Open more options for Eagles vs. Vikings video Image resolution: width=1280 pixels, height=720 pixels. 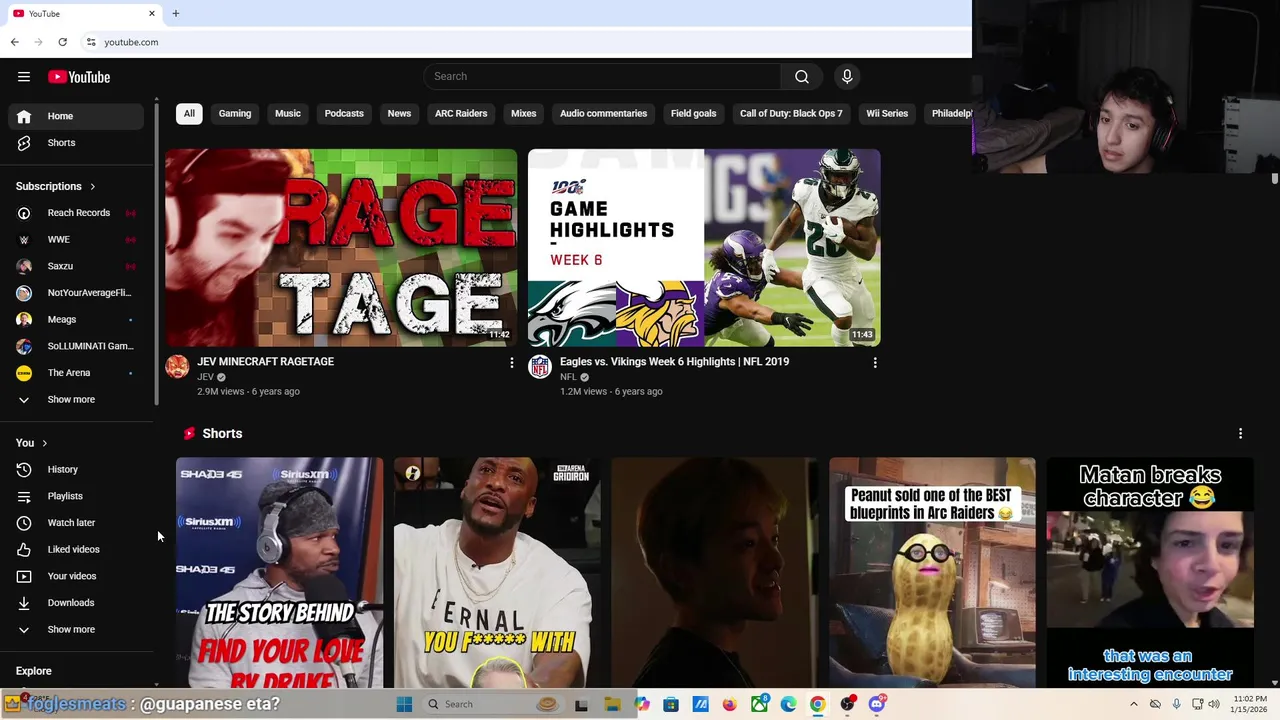[x=875, y=363]
